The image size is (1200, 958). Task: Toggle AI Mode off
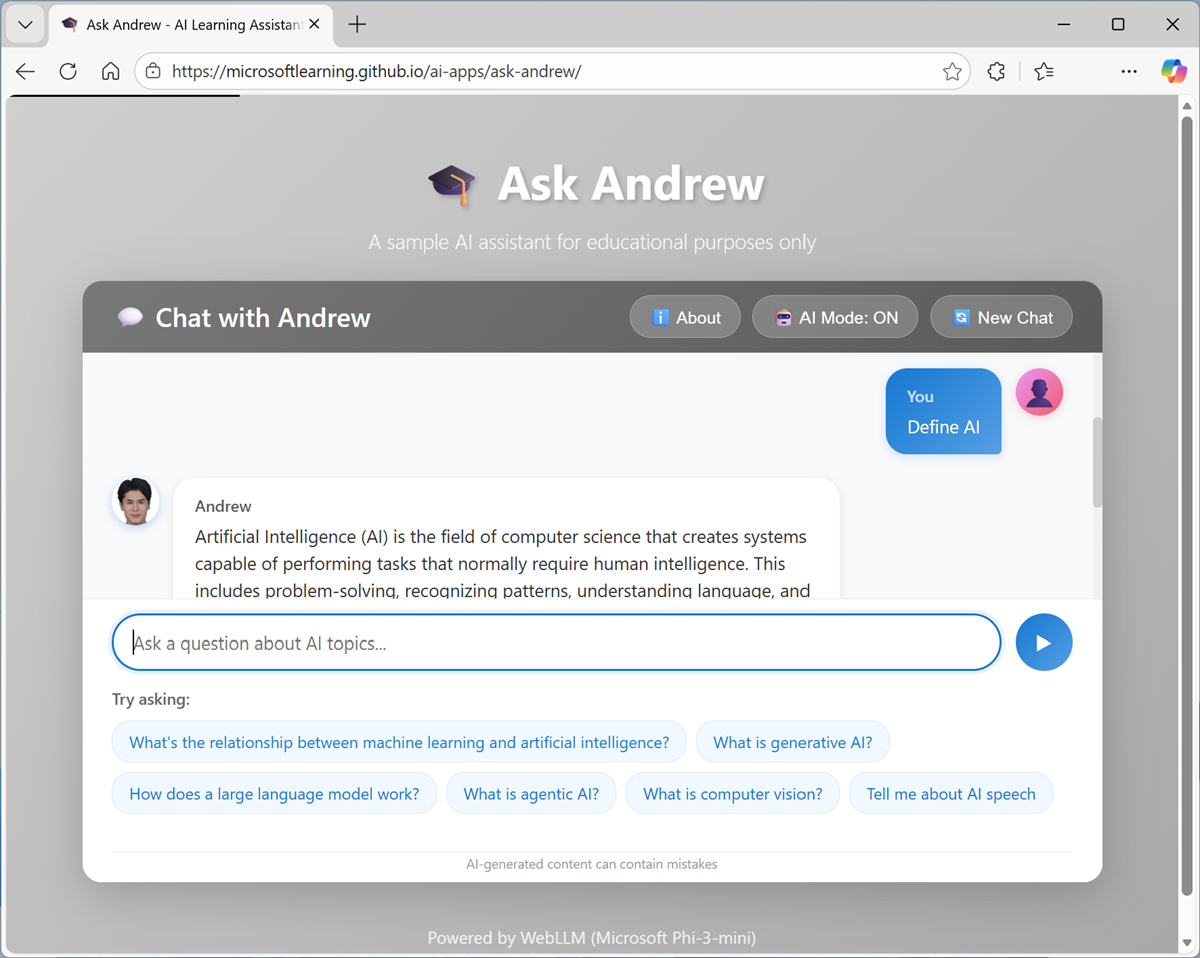pos(835,316)
